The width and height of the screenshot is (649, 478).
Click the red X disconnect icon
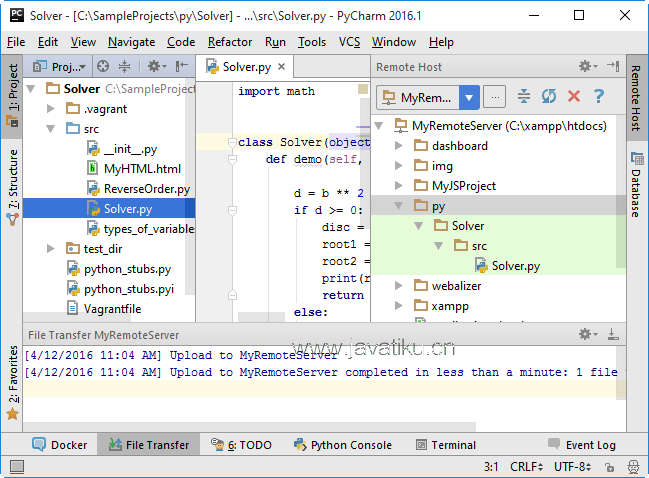click(x=574, y=97)
